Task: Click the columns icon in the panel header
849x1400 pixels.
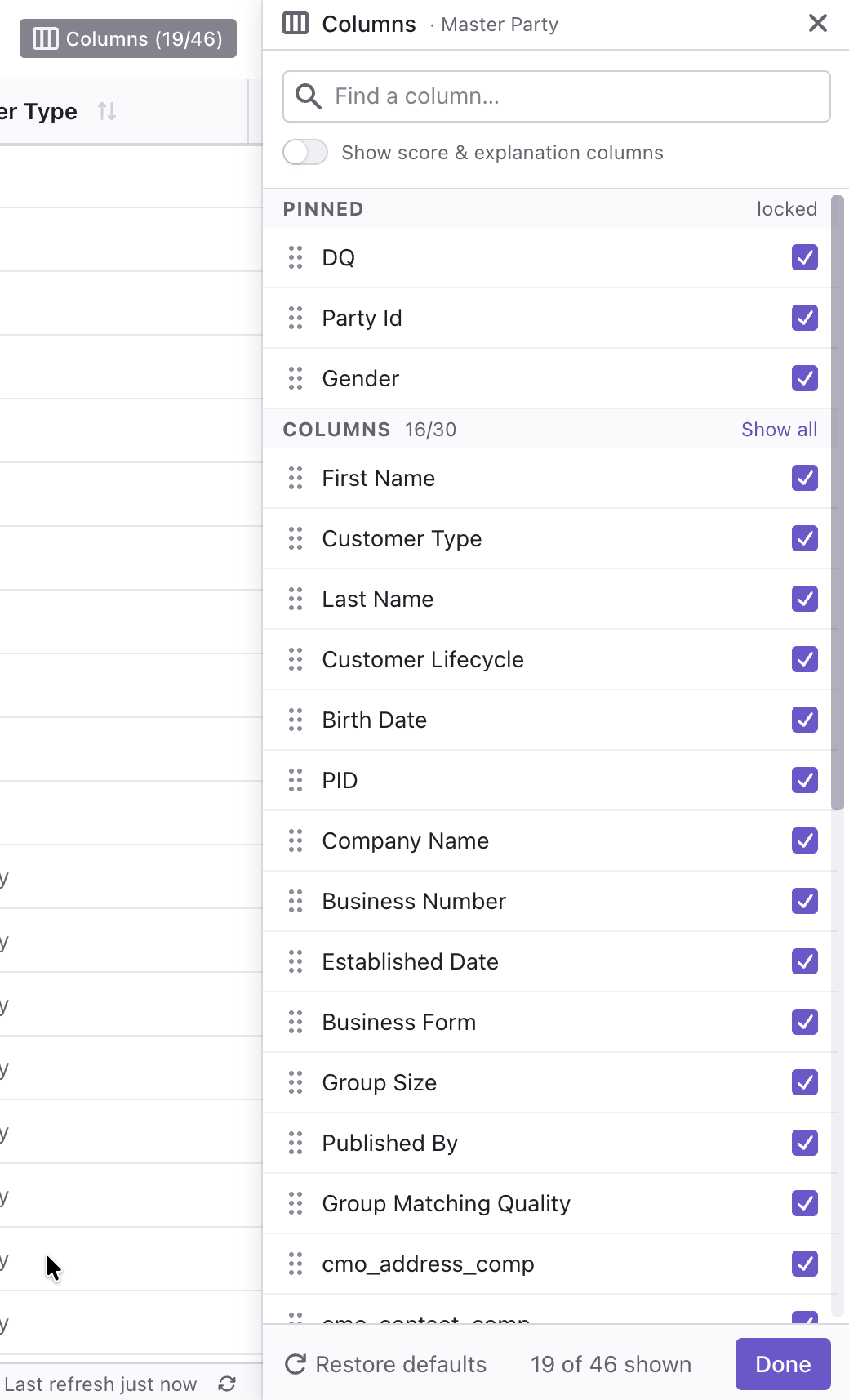Action: coord(296,23)
